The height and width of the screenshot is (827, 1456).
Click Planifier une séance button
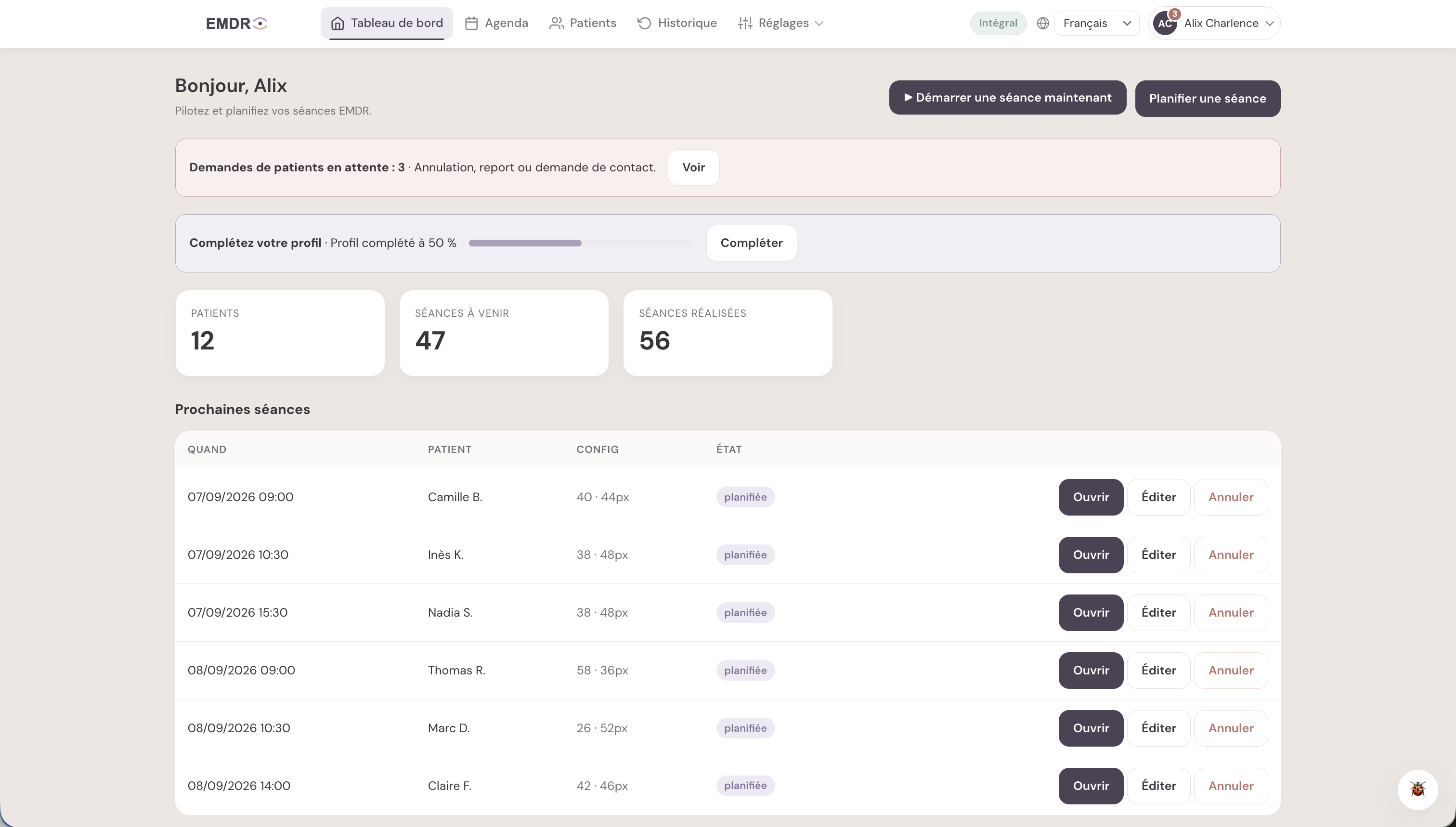[1207, 99]
